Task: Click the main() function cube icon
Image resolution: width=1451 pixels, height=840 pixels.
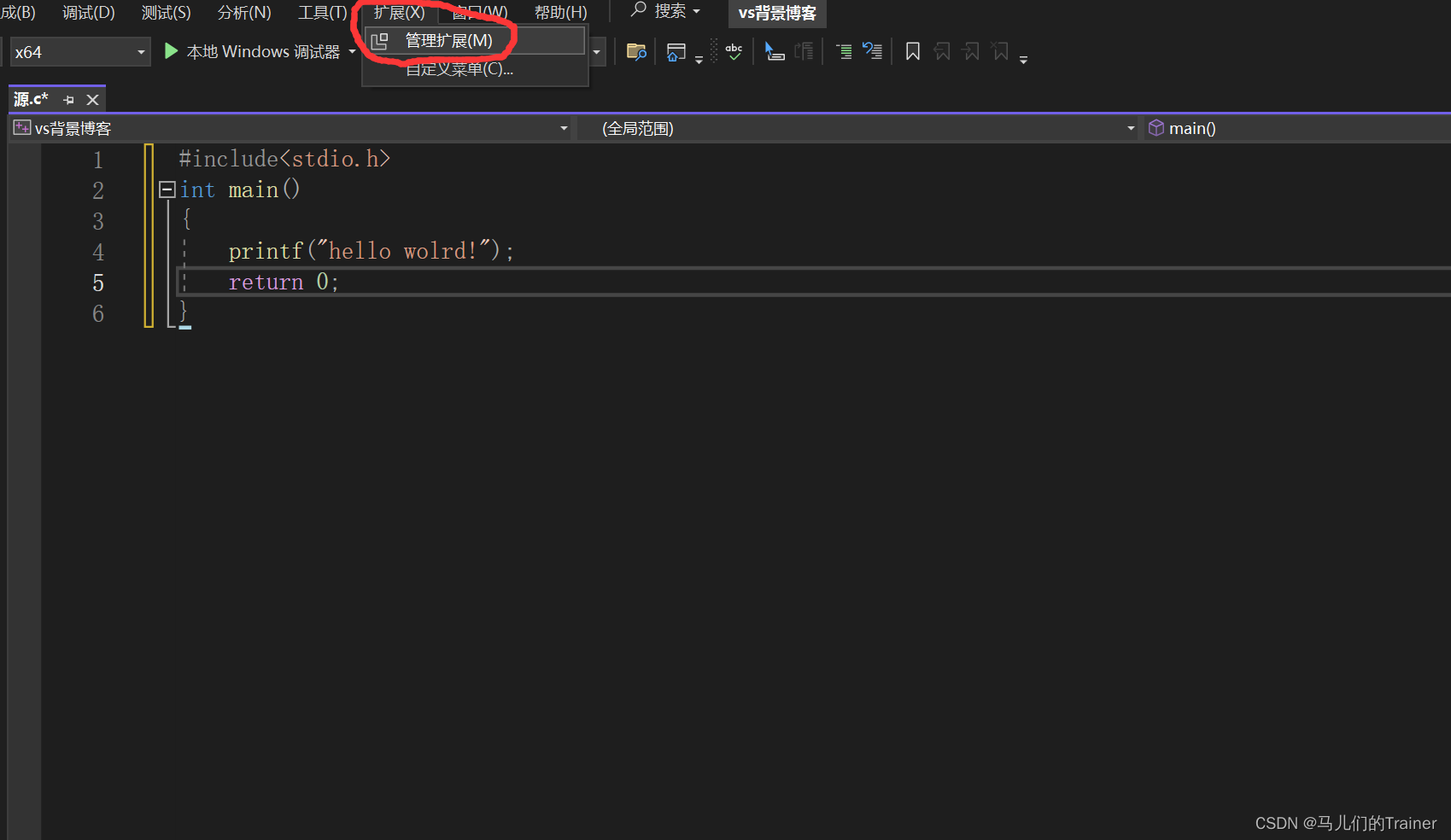Action: (x=1156, y=128)
